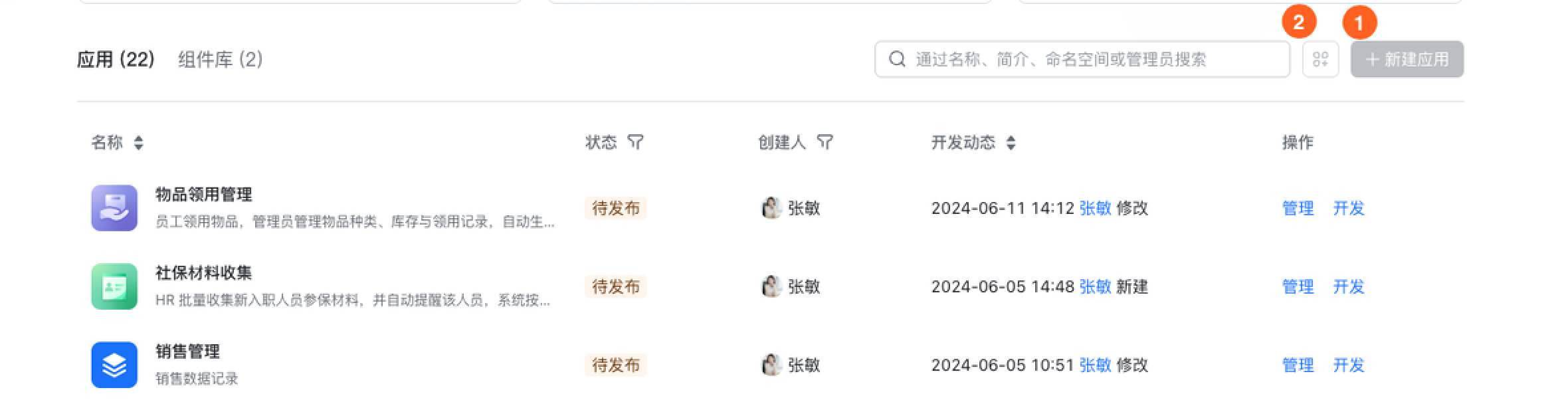1568x404 pixels.
Task: Open the 销售管理 blue layers icon
Action: 114,365
